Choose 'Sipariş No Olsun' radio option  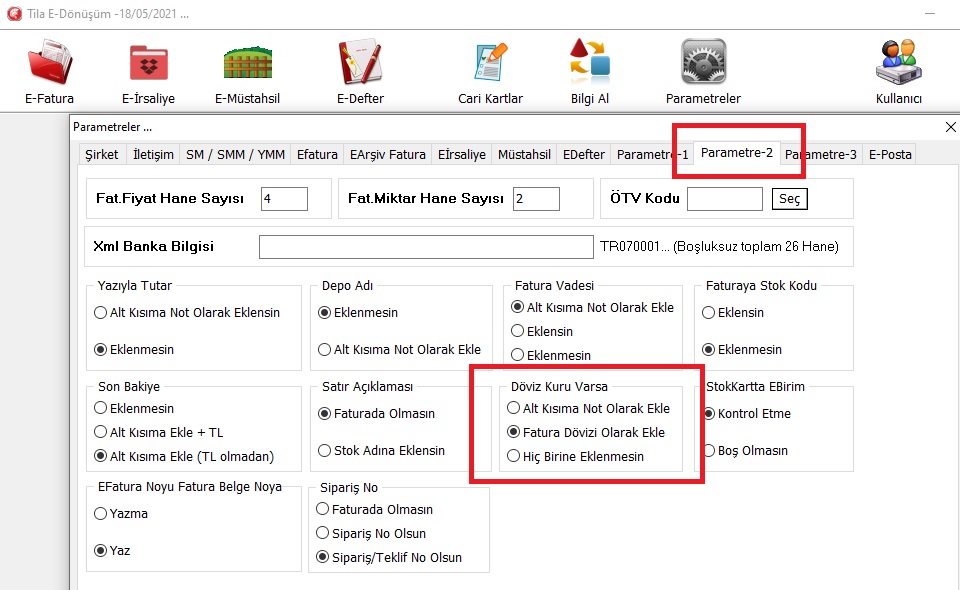pyautogui.click(x=323, y=534)
